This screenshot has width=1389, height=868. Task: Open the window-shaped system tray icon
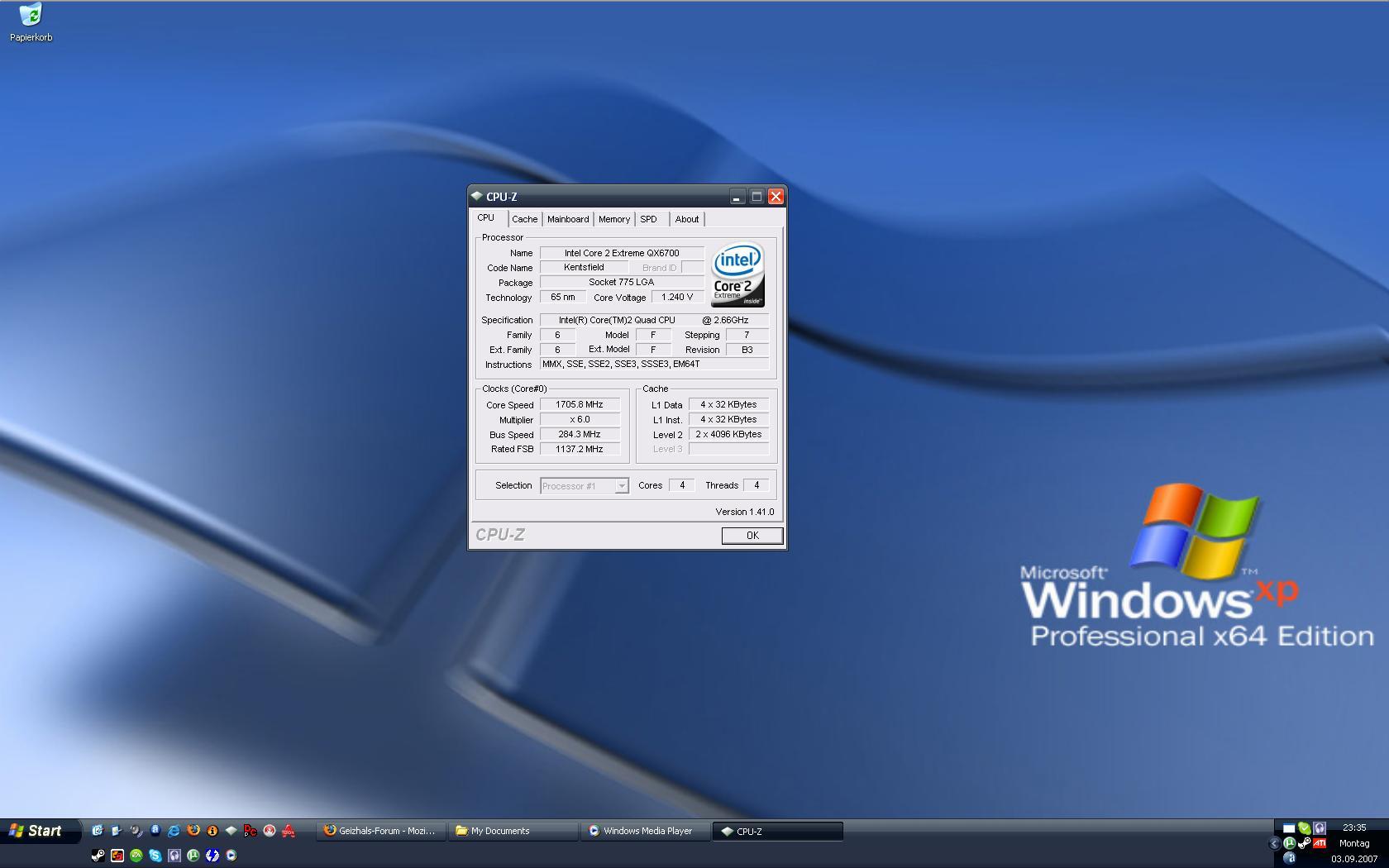click(x=1289, y=827)
